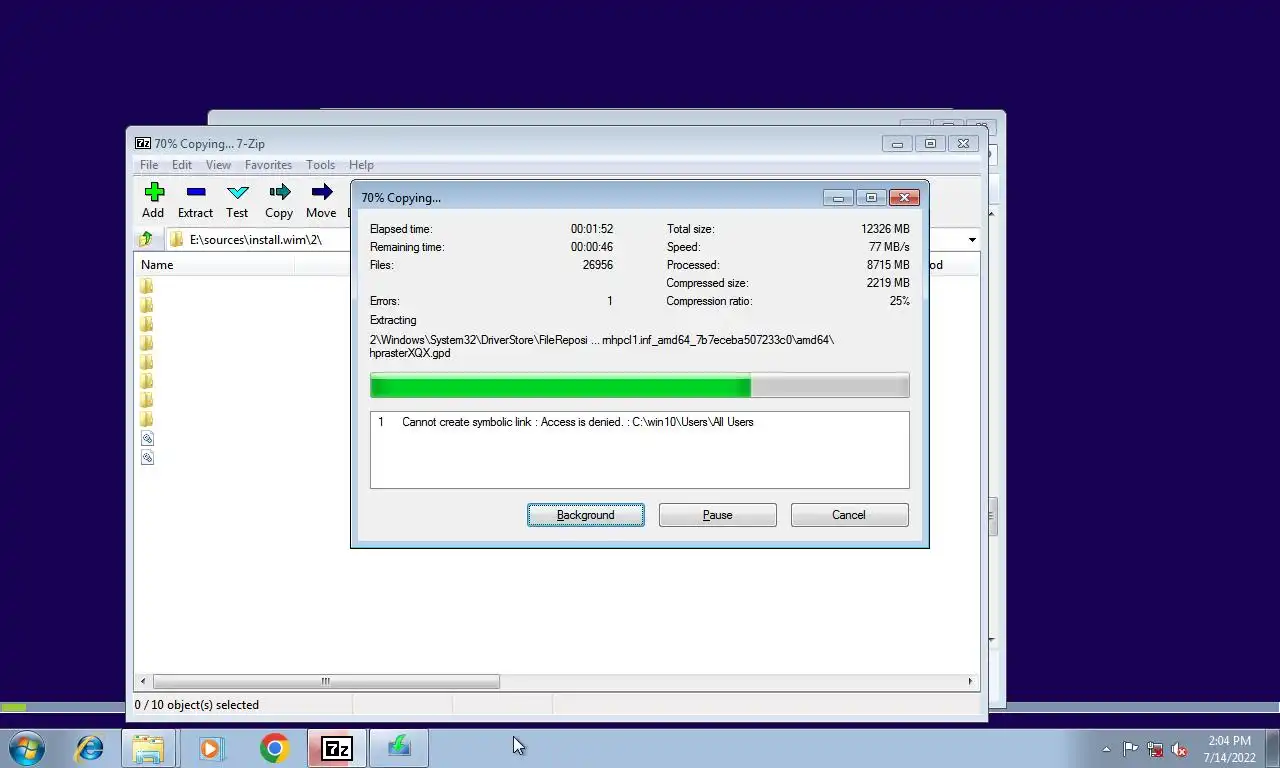The width and height of the screenshot is (1280, 768).
Task: Open the File menu
Action: [x=149, y=165]
